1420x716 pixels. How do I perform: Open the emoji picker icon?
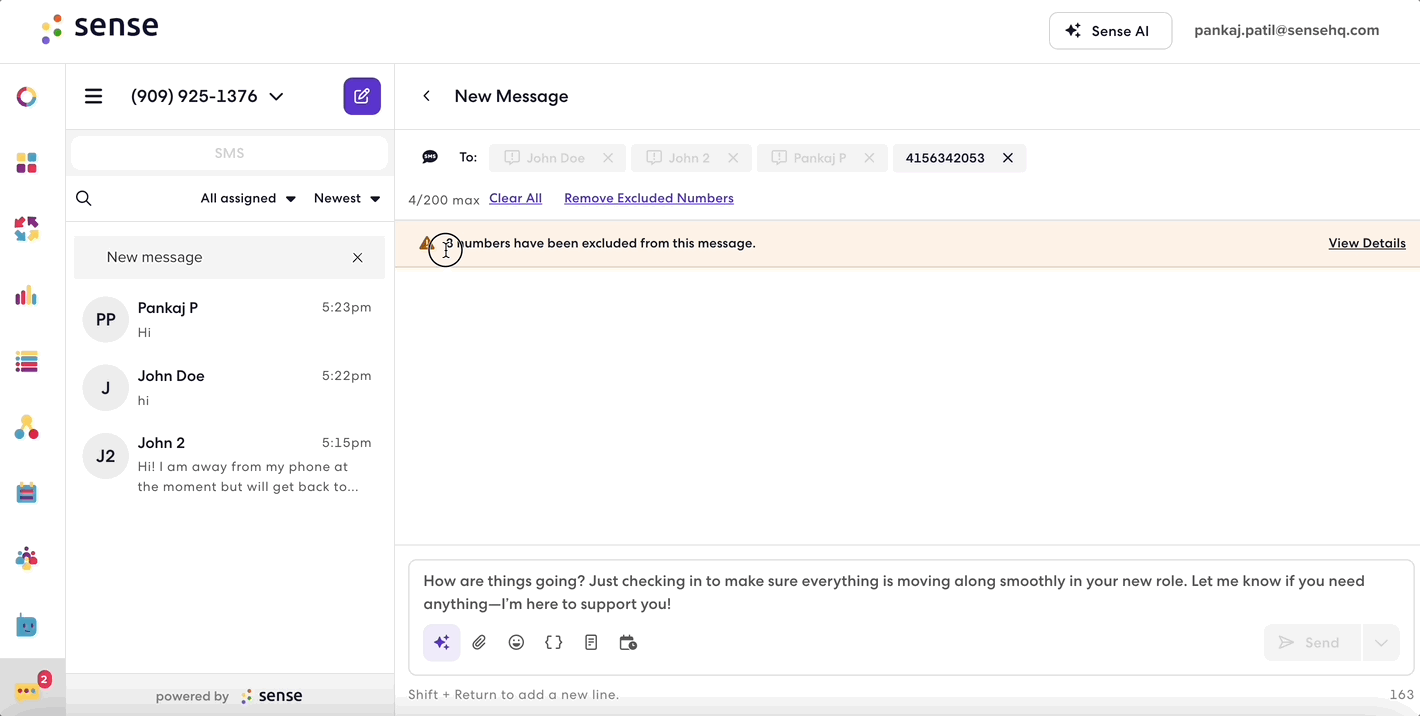coord(516,643)
